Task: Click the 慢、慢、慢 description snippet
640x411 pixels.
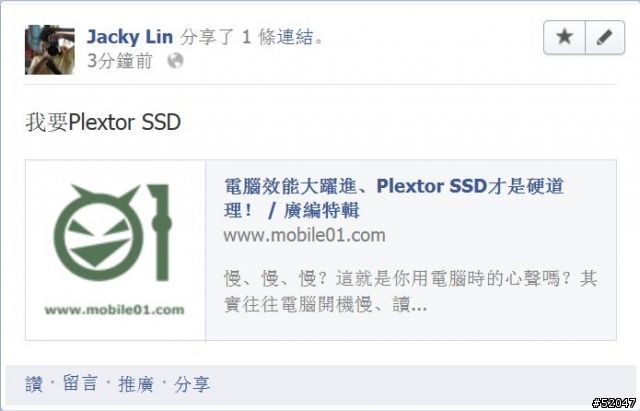Action: (410, 291)
